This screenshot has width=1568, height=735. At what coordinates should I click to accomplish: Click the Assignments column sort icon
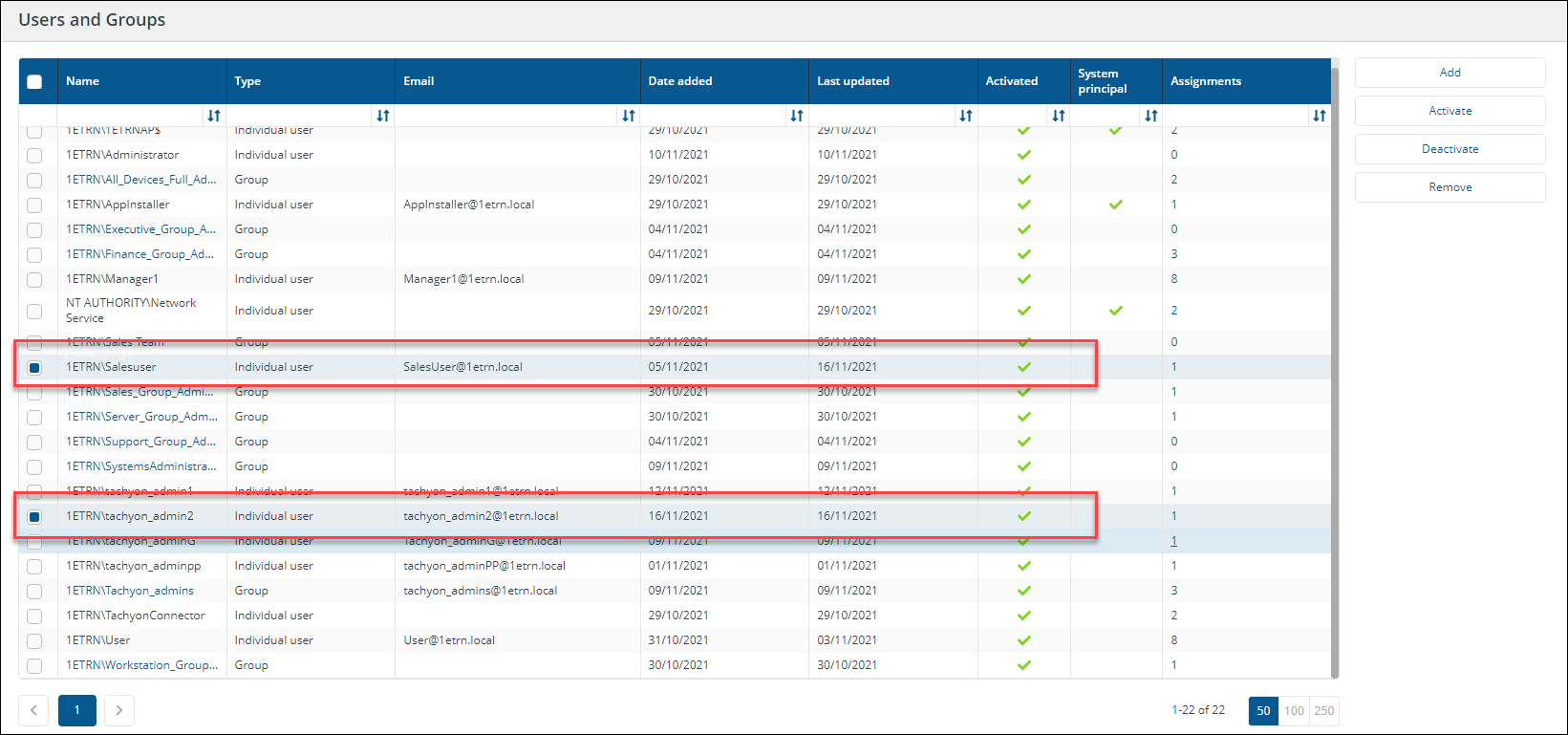click(1319, 116)
